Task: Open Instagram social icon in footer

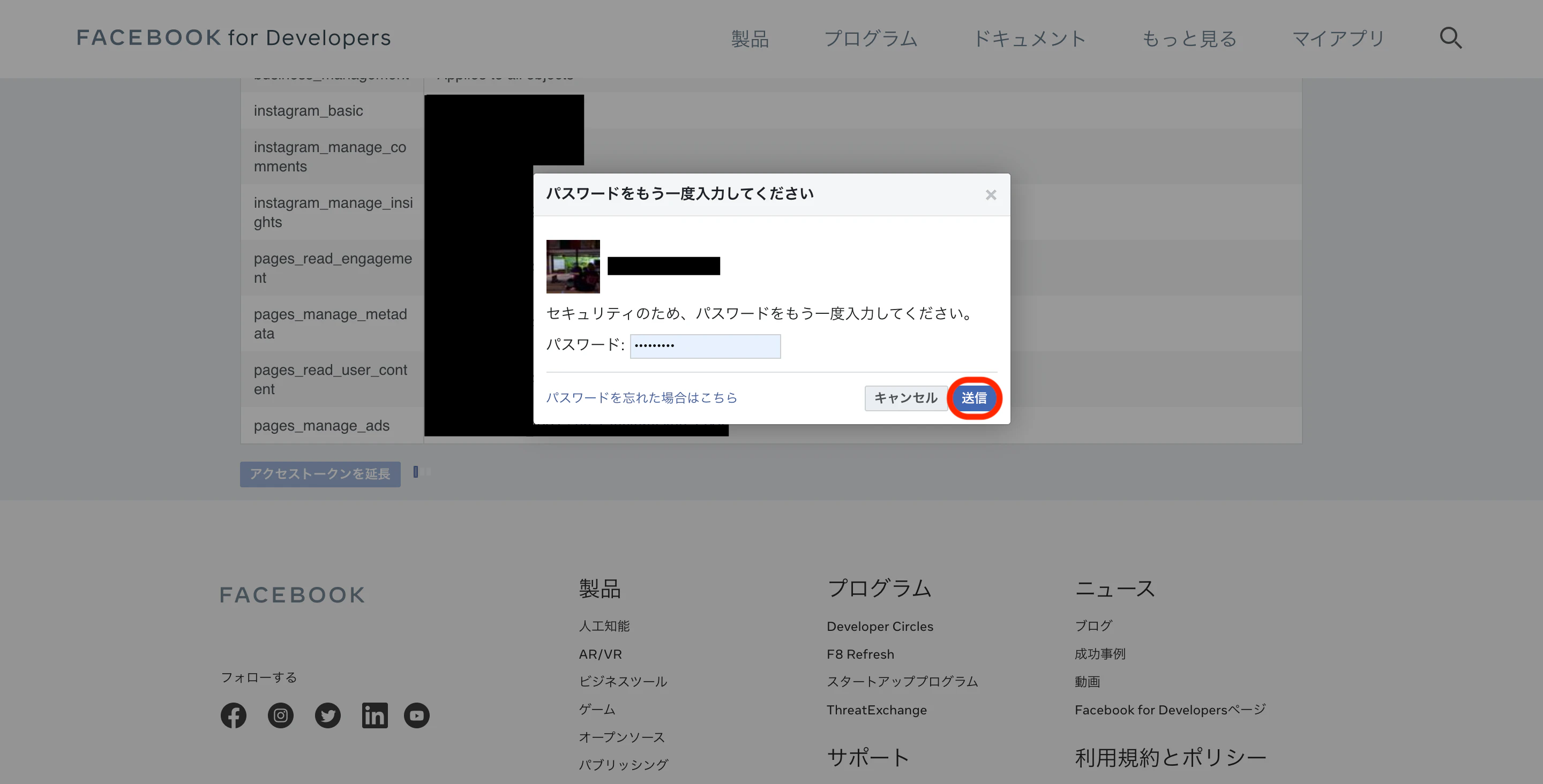Action: click(280, 715)
